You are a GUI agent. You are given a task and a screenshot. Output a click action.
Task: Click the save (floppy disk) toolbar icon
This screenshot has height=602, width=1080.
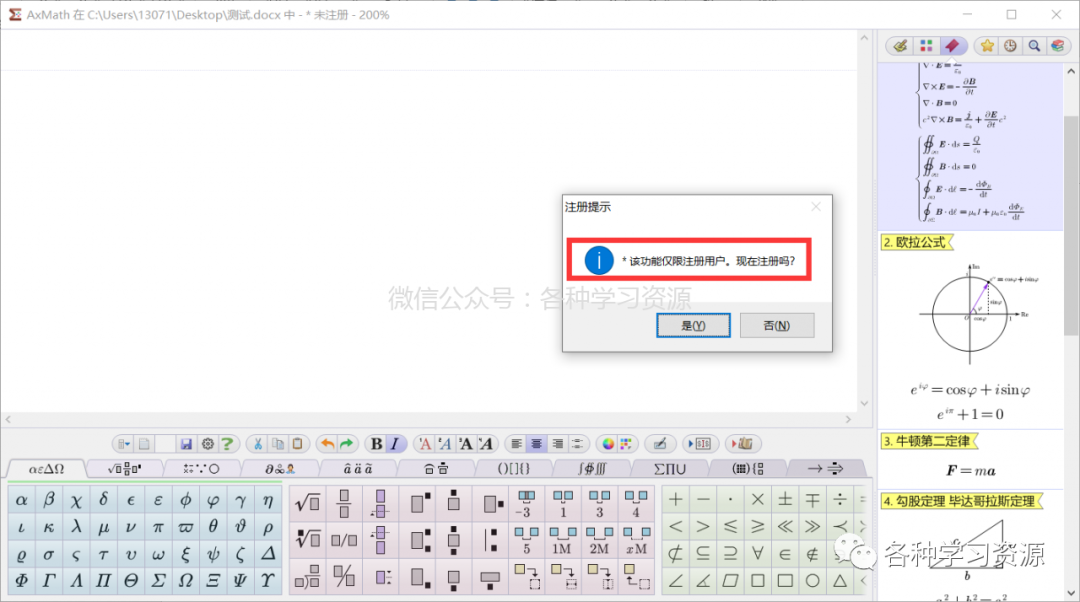186,444
